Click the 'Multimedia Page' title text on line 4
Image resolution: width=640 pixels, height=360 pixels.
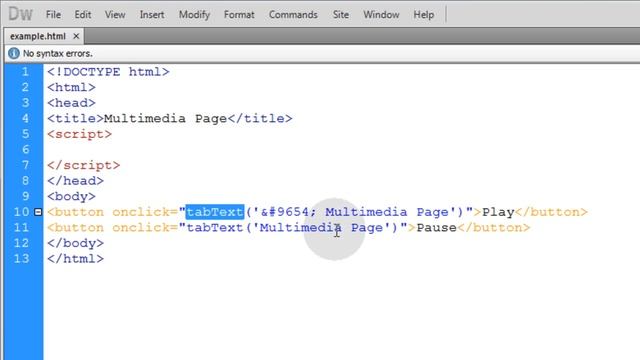[165, 118]
